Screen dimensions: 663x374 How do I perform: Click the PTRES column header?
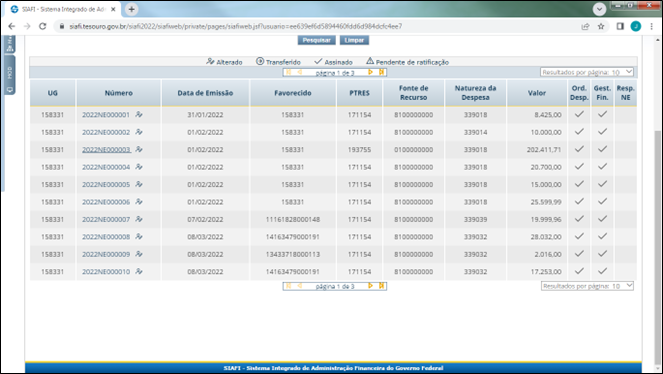pyautogui.click(x=359, y=93)
